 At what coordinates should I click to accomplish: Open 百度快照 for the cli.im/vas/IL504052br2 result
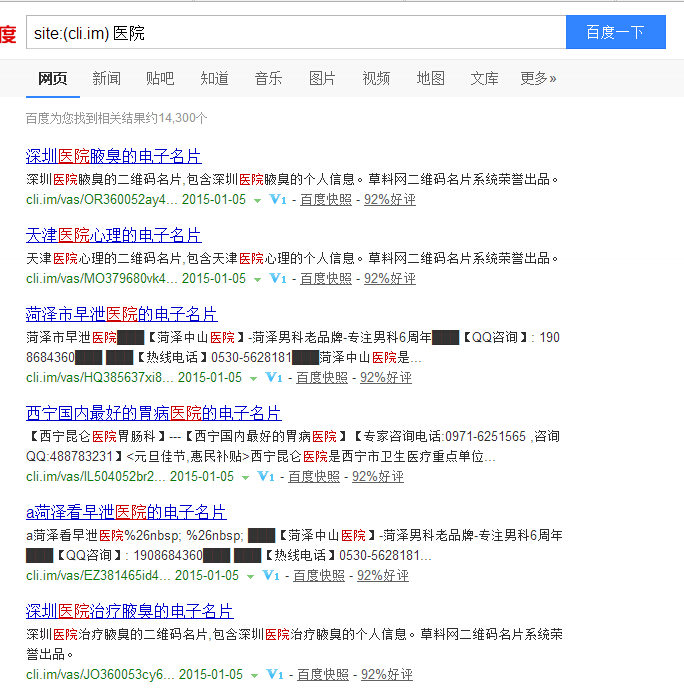coord(314,476)
